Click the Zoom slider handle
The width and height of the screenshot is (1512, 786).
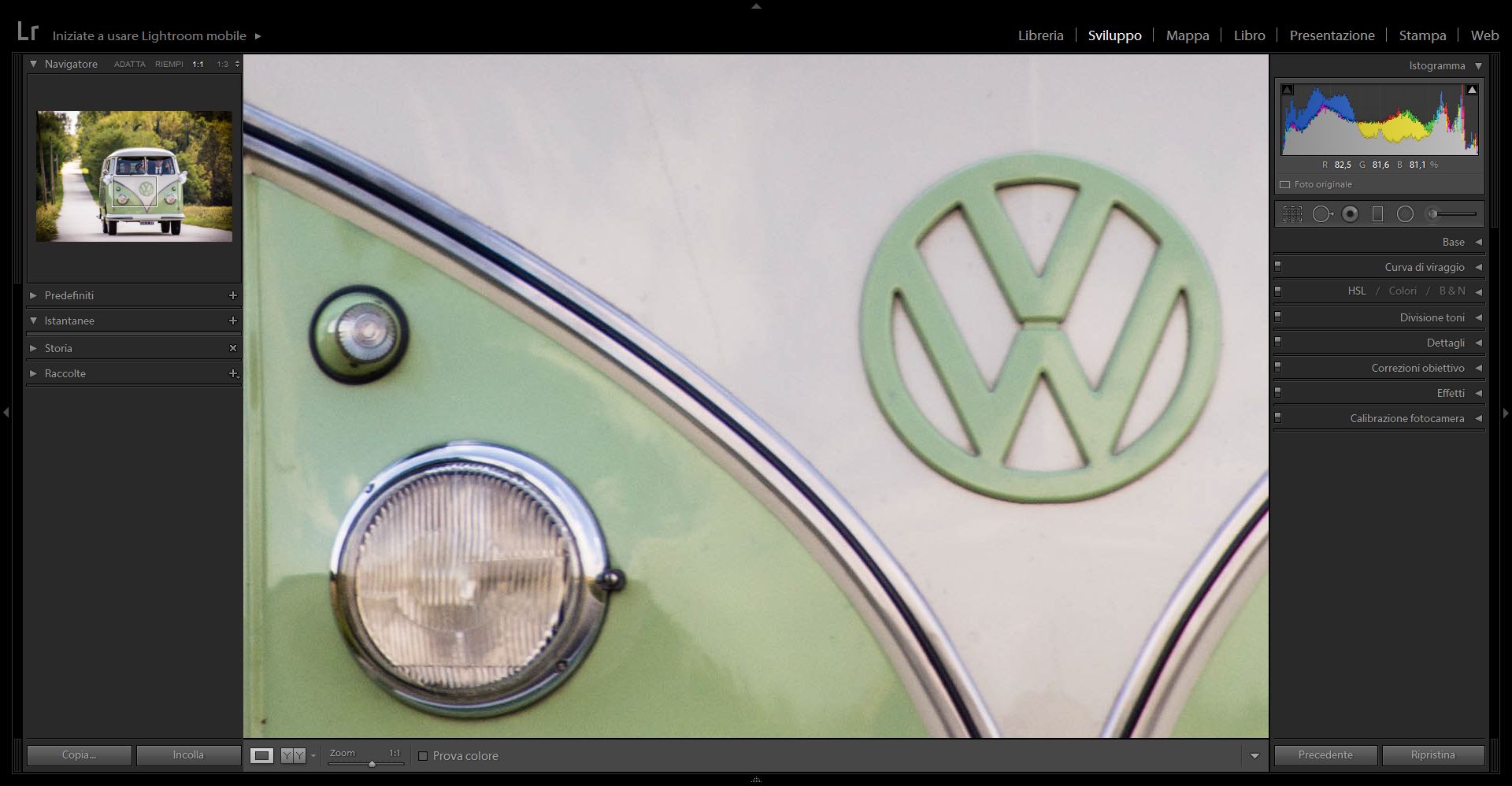point(372,763)
